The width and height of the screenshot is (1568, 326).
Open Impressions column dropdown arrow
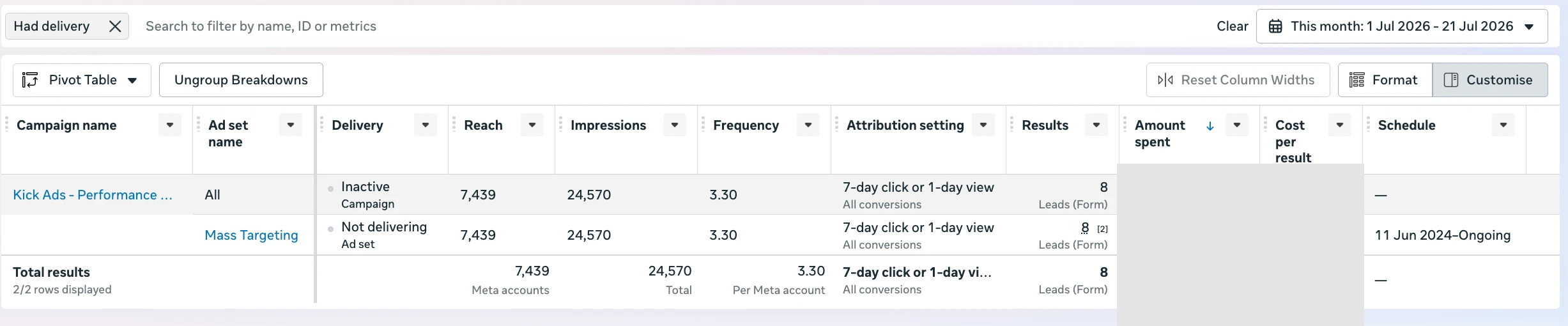click(675, 125)
